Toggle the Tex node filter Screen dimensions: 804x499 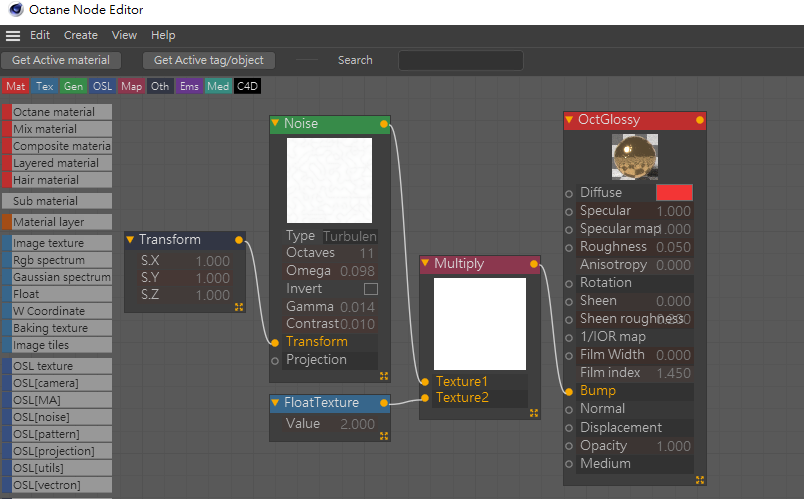pyautogui.click(x=45, y=86)
